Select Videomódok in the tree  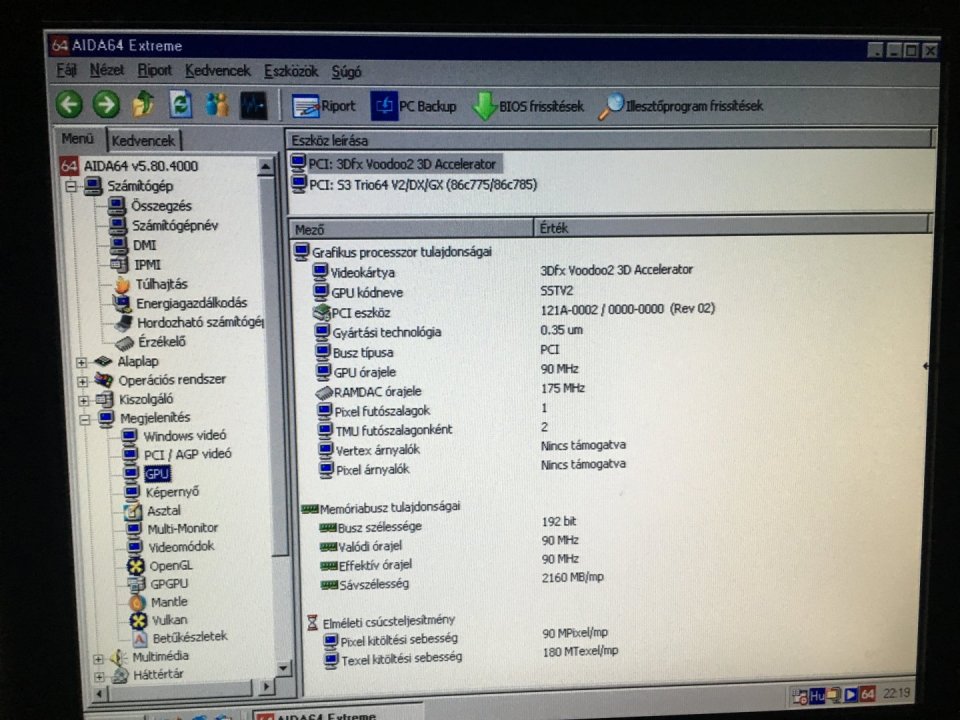[x=171, y=546]
